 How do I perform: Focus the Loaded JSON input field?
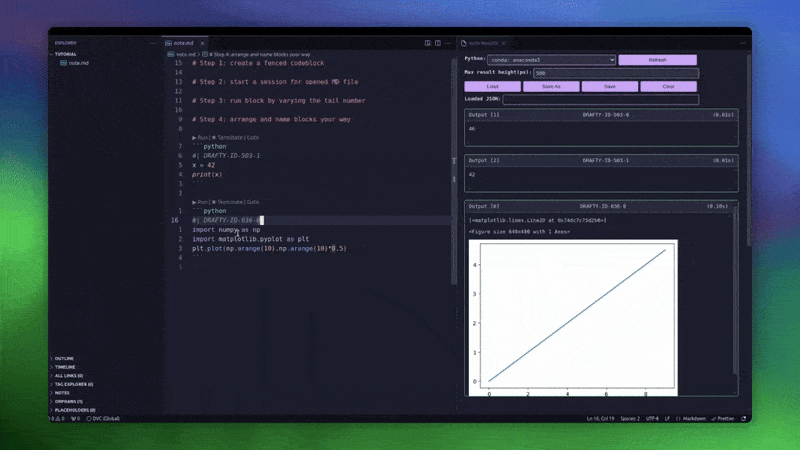click(601, 99)
